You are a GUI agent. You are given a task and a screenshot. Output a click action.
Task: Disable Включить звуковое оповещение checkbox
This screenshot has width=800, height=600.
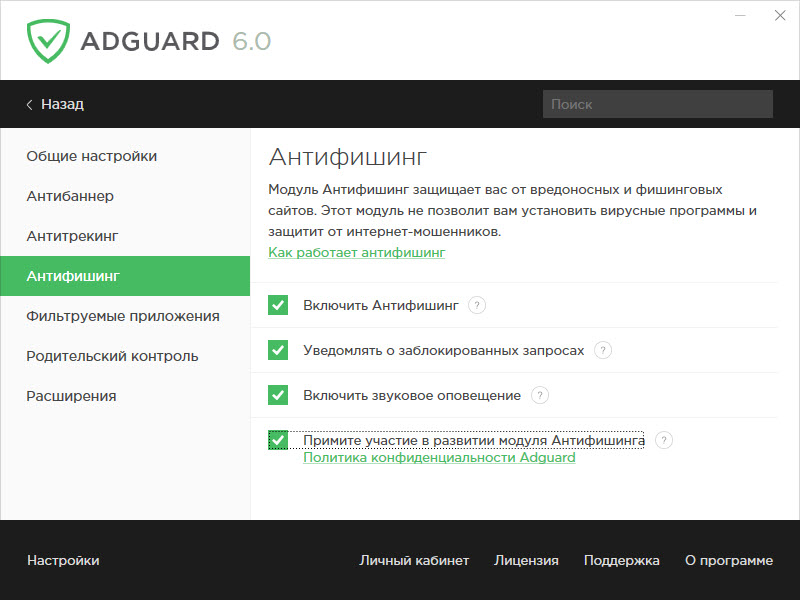[x=278, y=395]
